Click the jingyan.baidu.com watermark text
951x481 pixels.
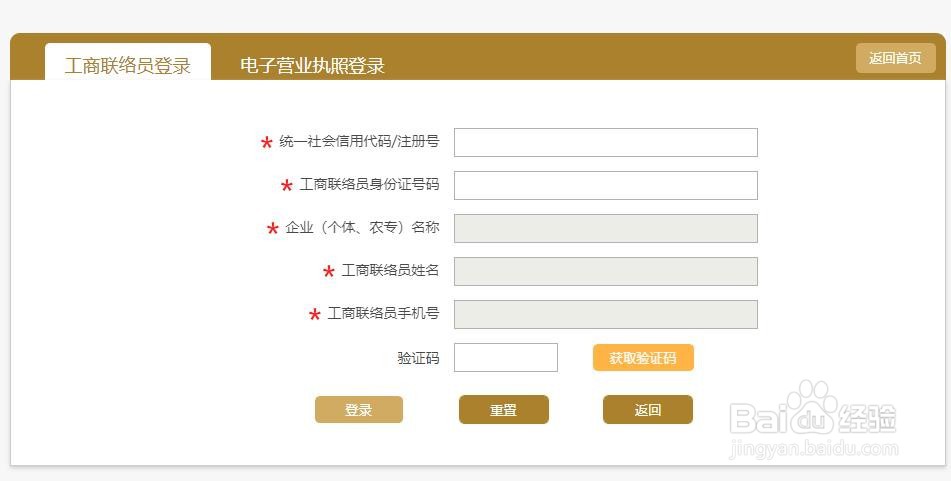click(x=814, y=449)
